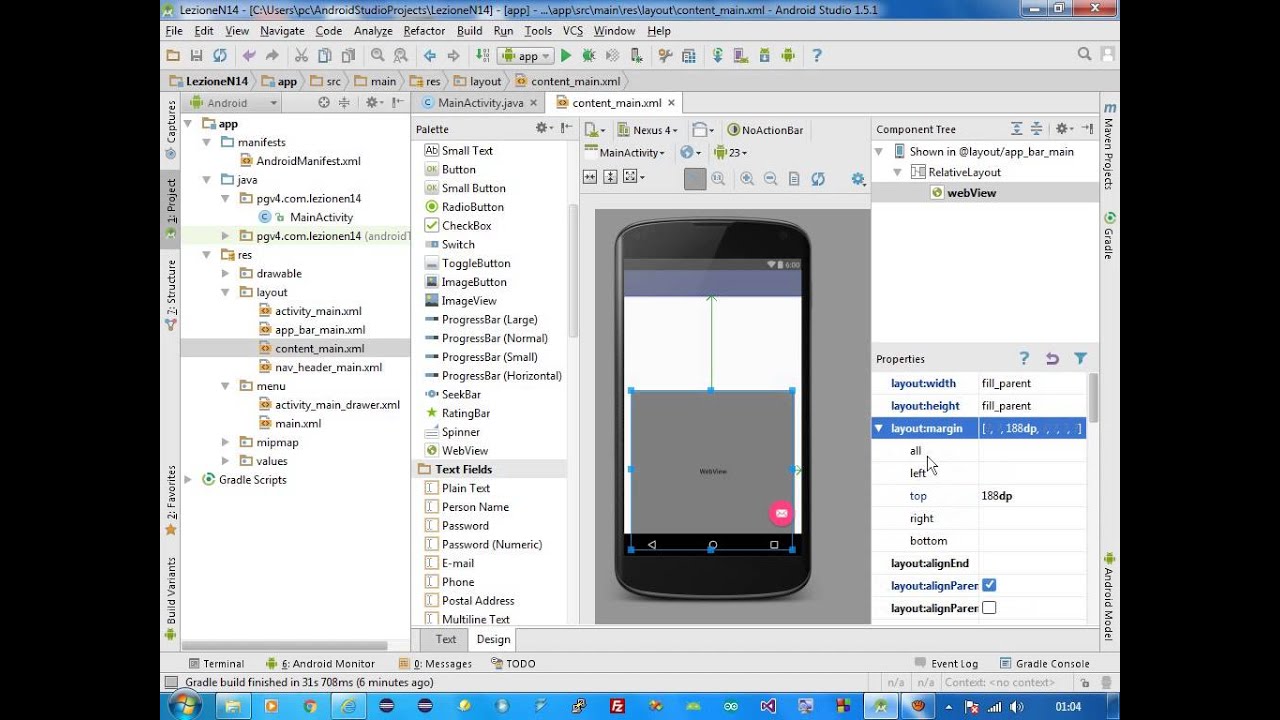Expand the mipmap folder in project tree
Image resolution: width=1280 pixels, height=720 pixels.
225,442
